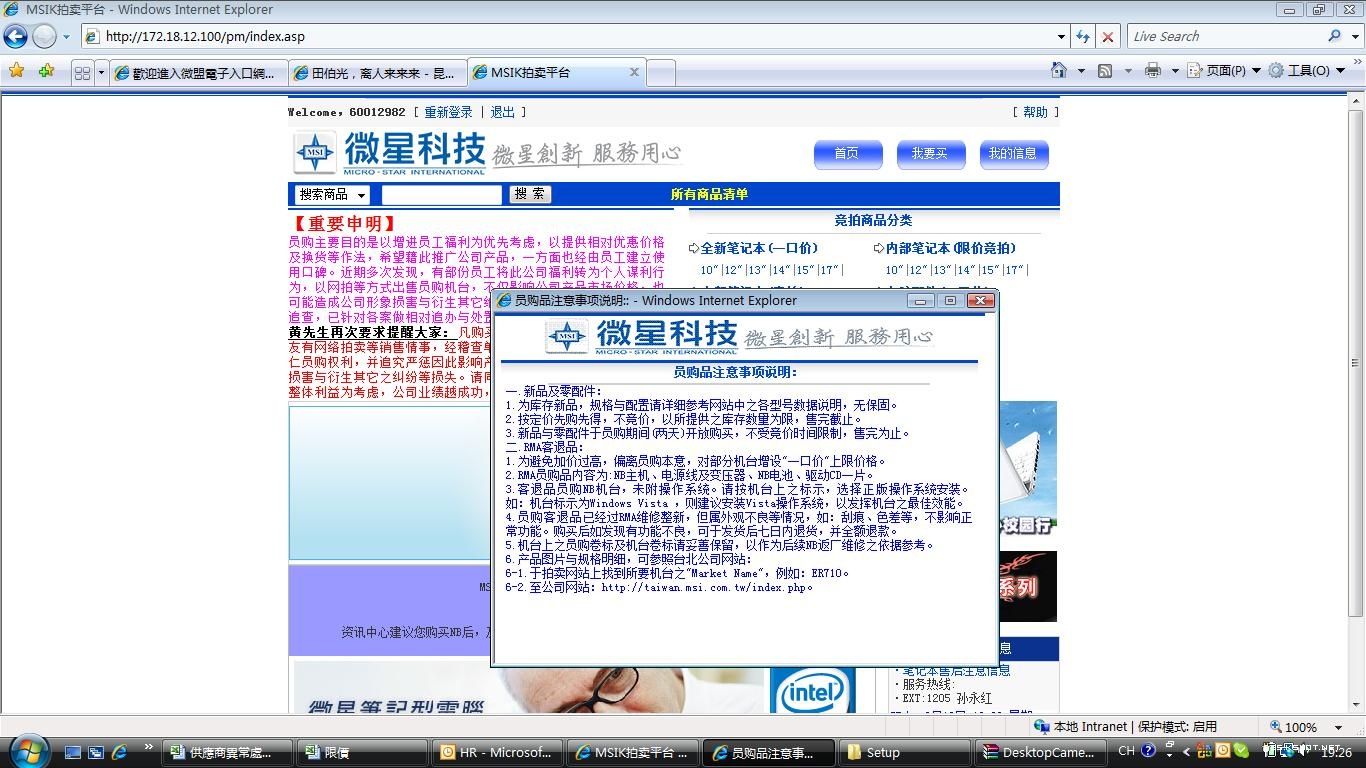Click the Intel logo image
This screenshot has height=768, width=1366.
[x=812, y=690]
